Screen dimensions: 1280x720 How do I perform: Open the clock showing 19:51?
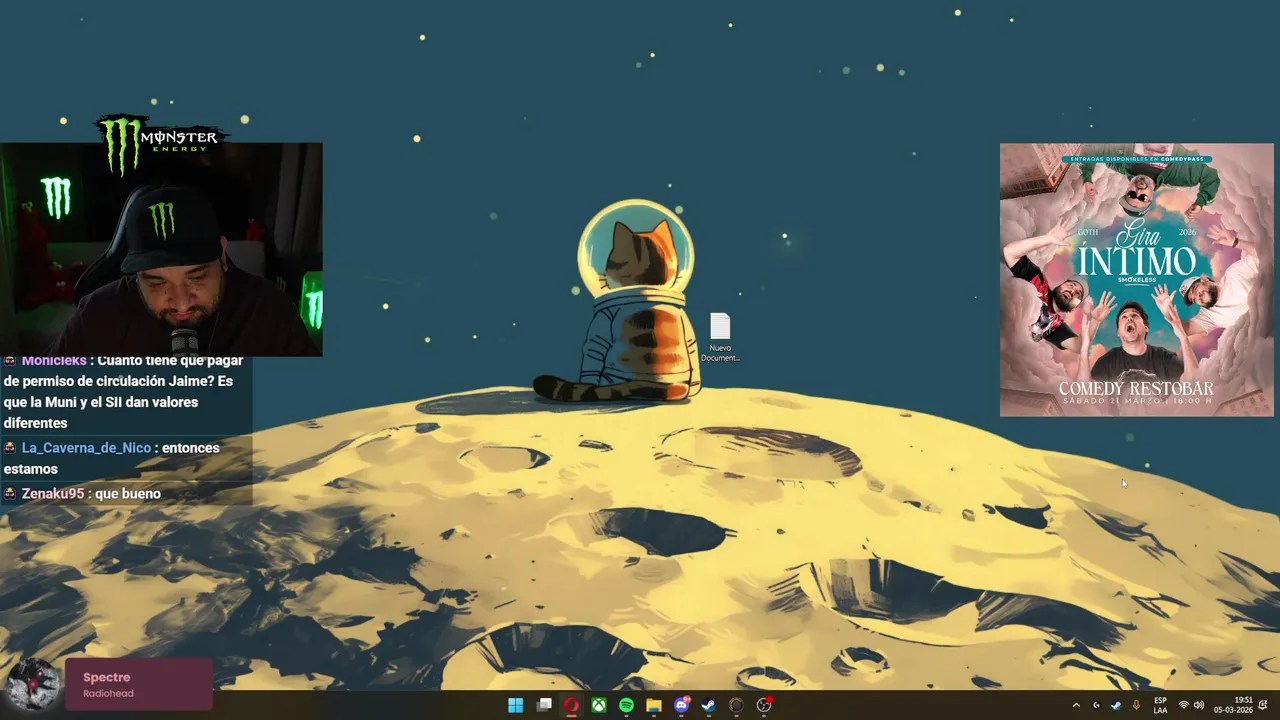(1233, 705)
